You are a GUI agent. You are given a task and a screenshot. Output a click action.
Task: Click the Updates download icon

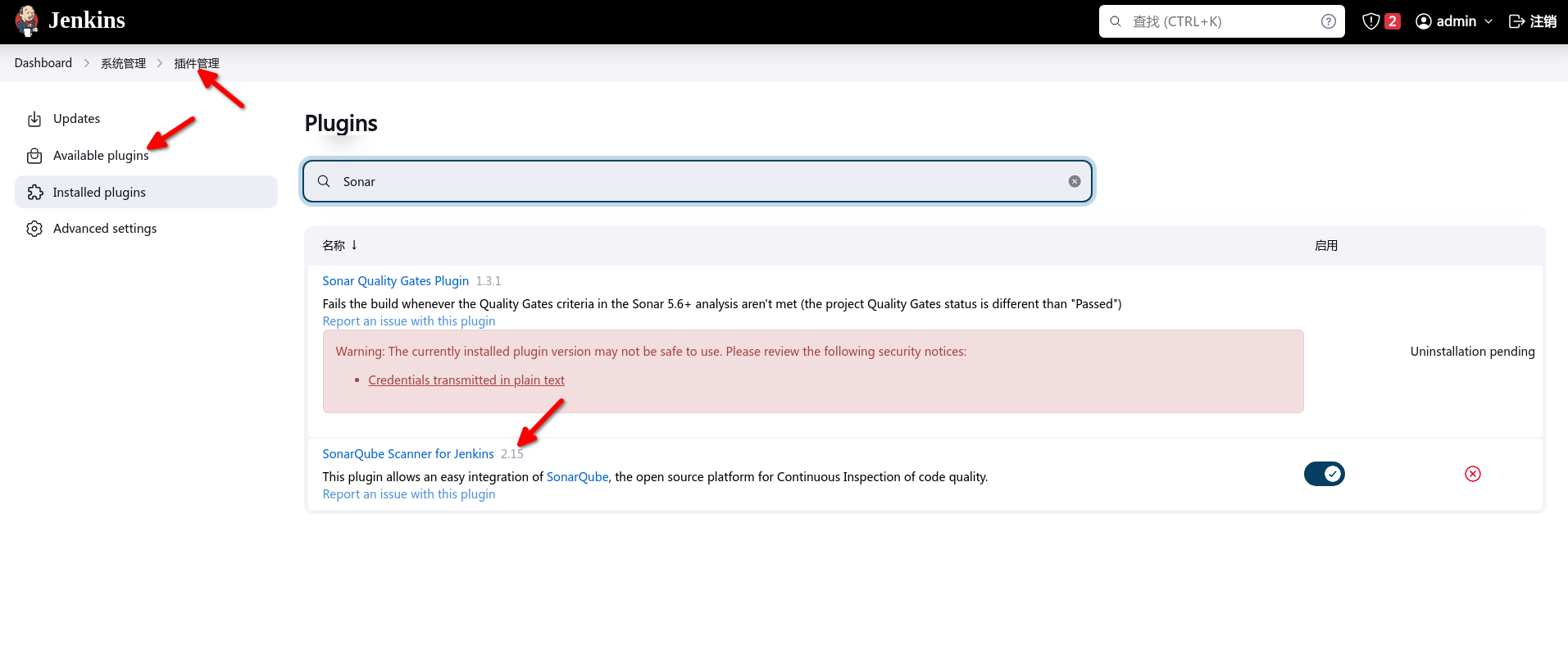pyautogui.click(x=34, y=120)
